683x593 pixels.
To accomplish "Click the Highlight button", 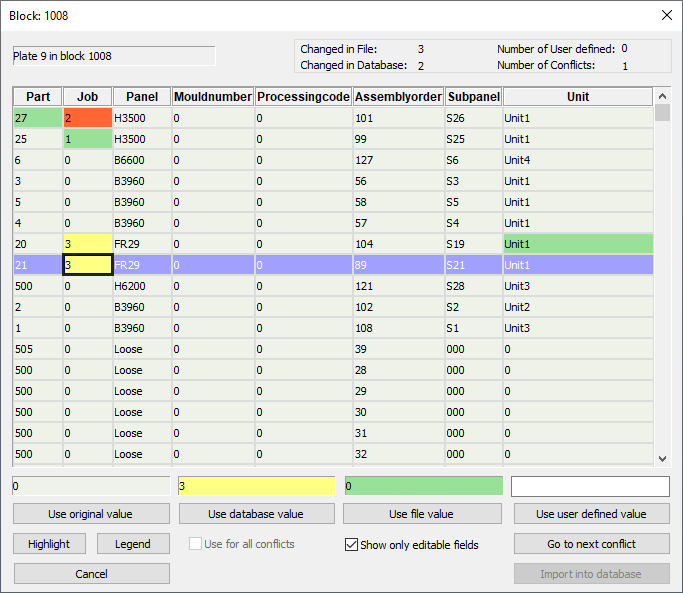I will pos(49,544).
